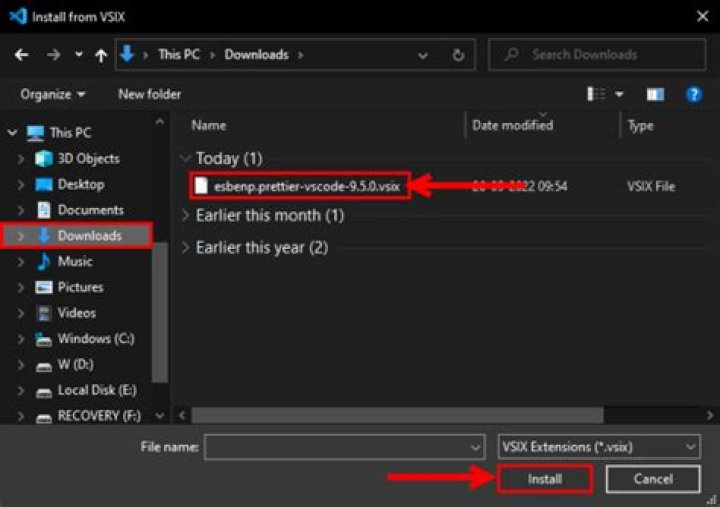Open the VSIX Extensions file type dropdown
Image resolution: width=720 pixels, height=507 pixels.
[599, 447]
